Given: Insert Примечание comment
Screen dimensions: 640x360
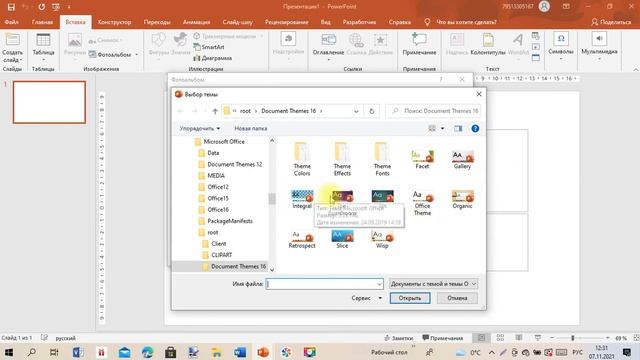Looking at the screenshot, I should (x=419, y=44).
